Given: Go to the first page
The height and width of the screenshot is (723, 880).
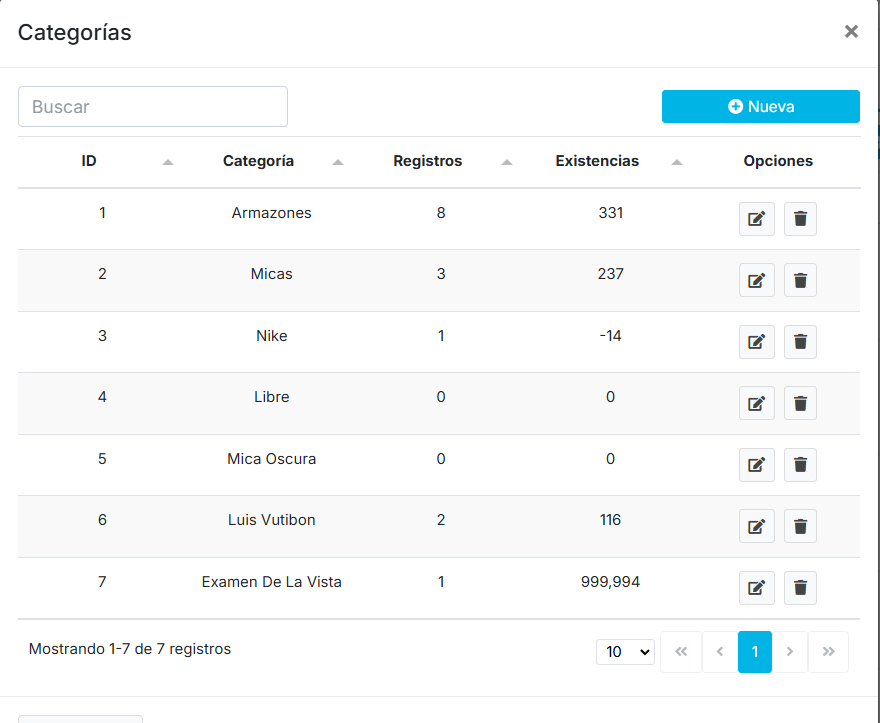Looking at the screenshot, I should tap(681, 652).
